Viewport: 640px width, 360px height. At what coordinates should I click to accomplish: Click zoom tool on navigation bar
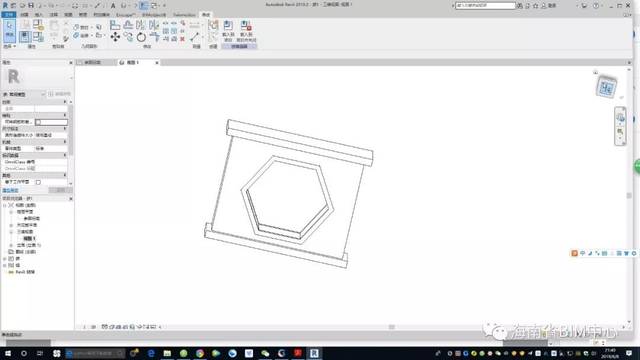click(620, 132)
